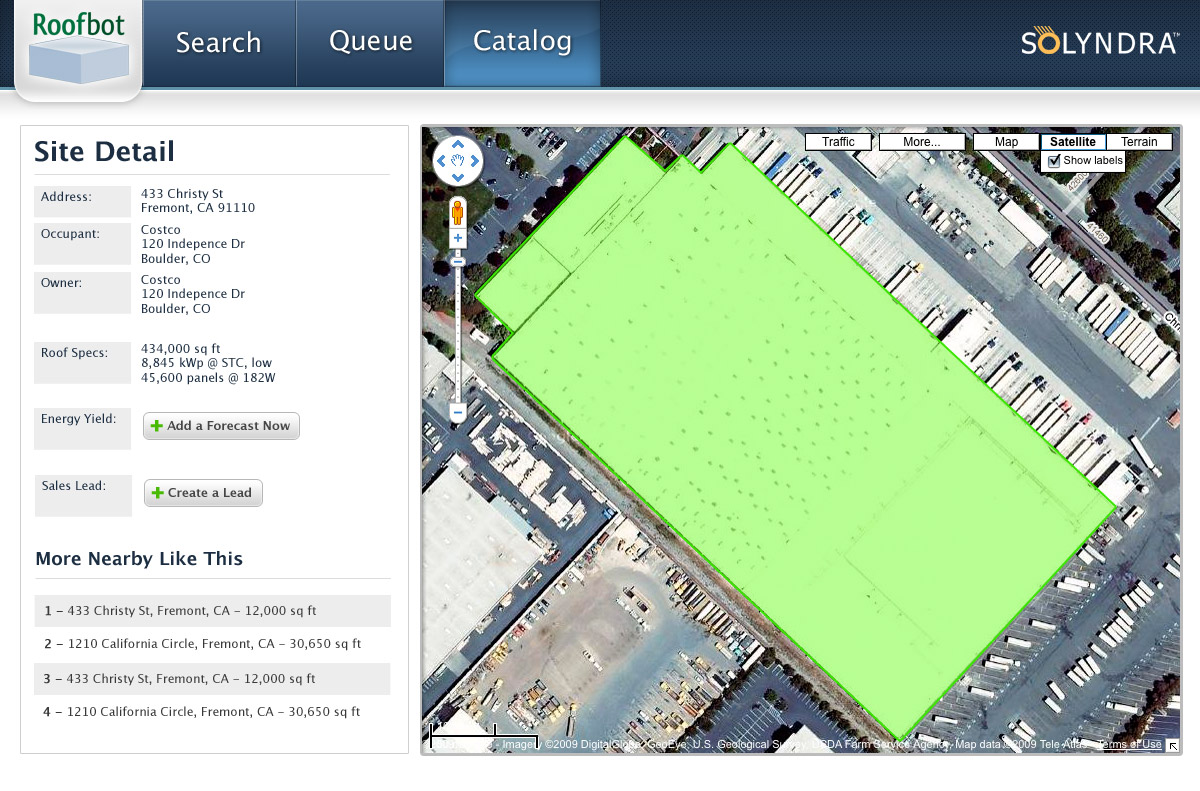Pan the map left arrow

point(442,161)
